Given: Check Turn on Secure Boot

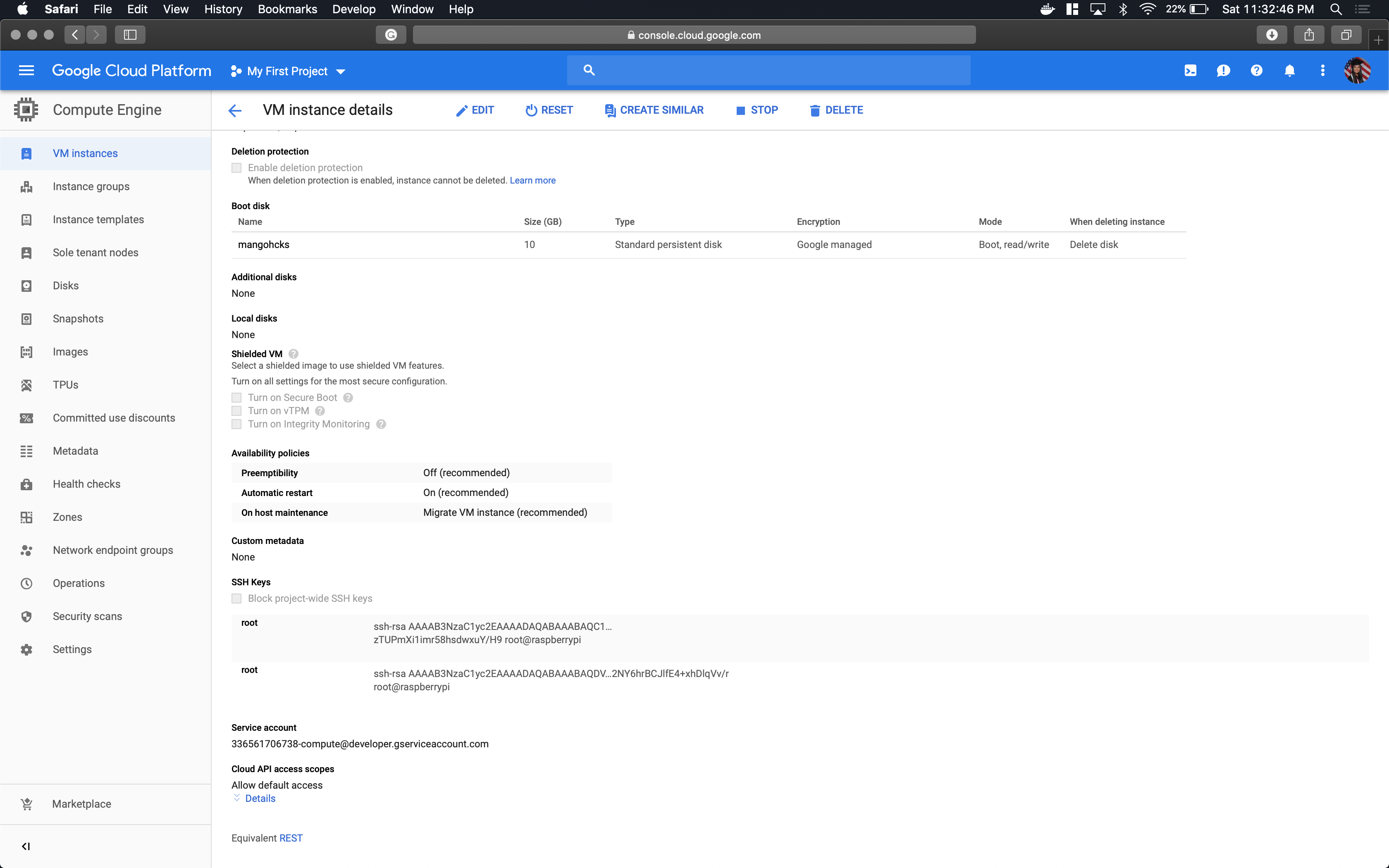Looking at the screenshot, I should point(236,397).
